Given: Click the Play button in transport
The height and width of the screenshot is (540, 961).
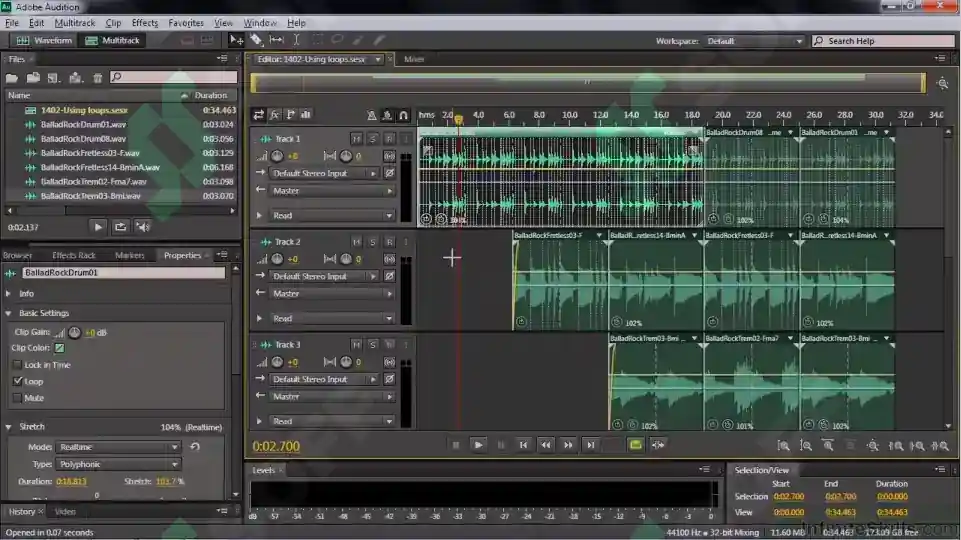Looking at the screenshot, I should [478, 446].
